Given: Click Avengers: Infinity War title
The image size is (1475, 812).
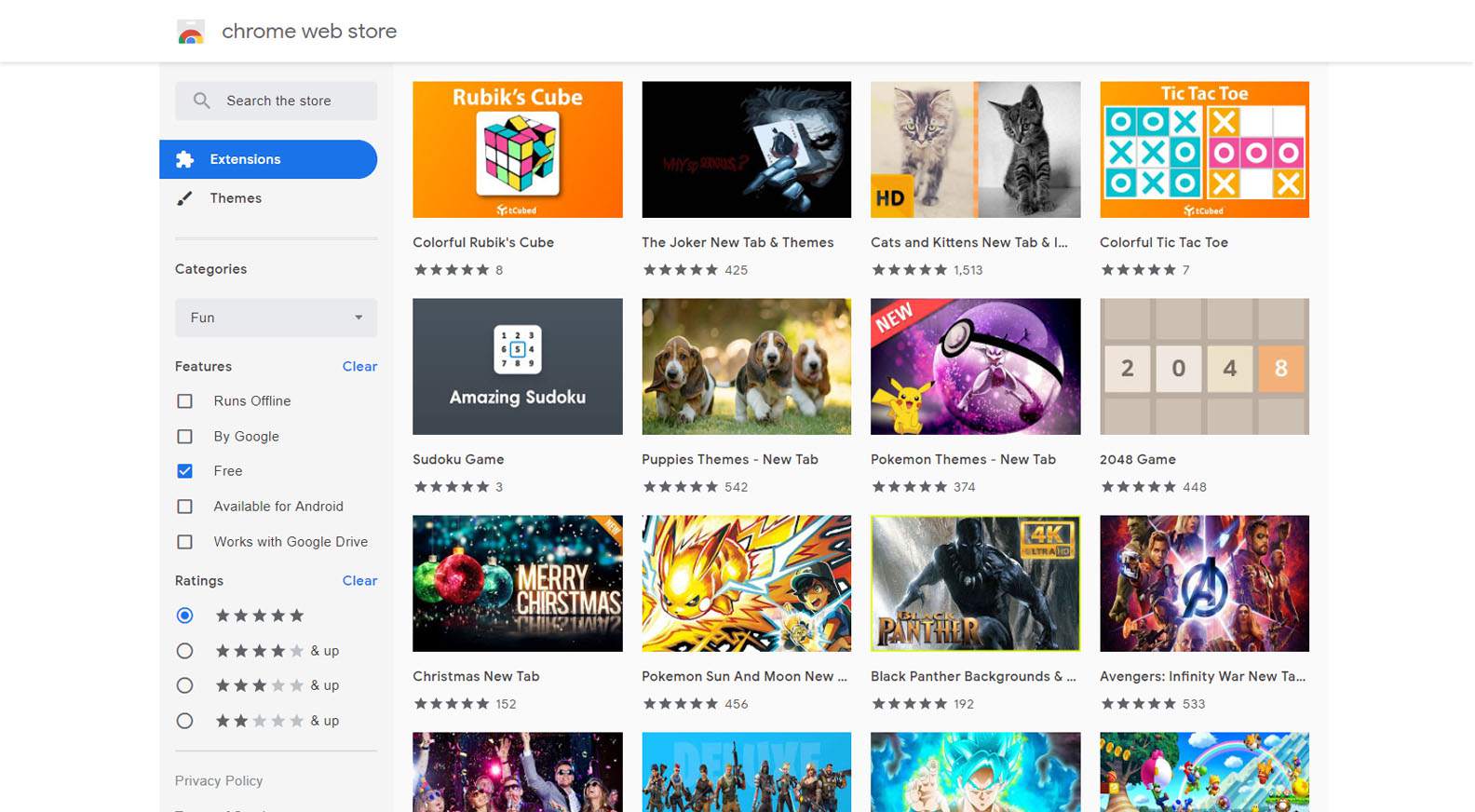Looking at the screenshot, I should [1202, 677].
